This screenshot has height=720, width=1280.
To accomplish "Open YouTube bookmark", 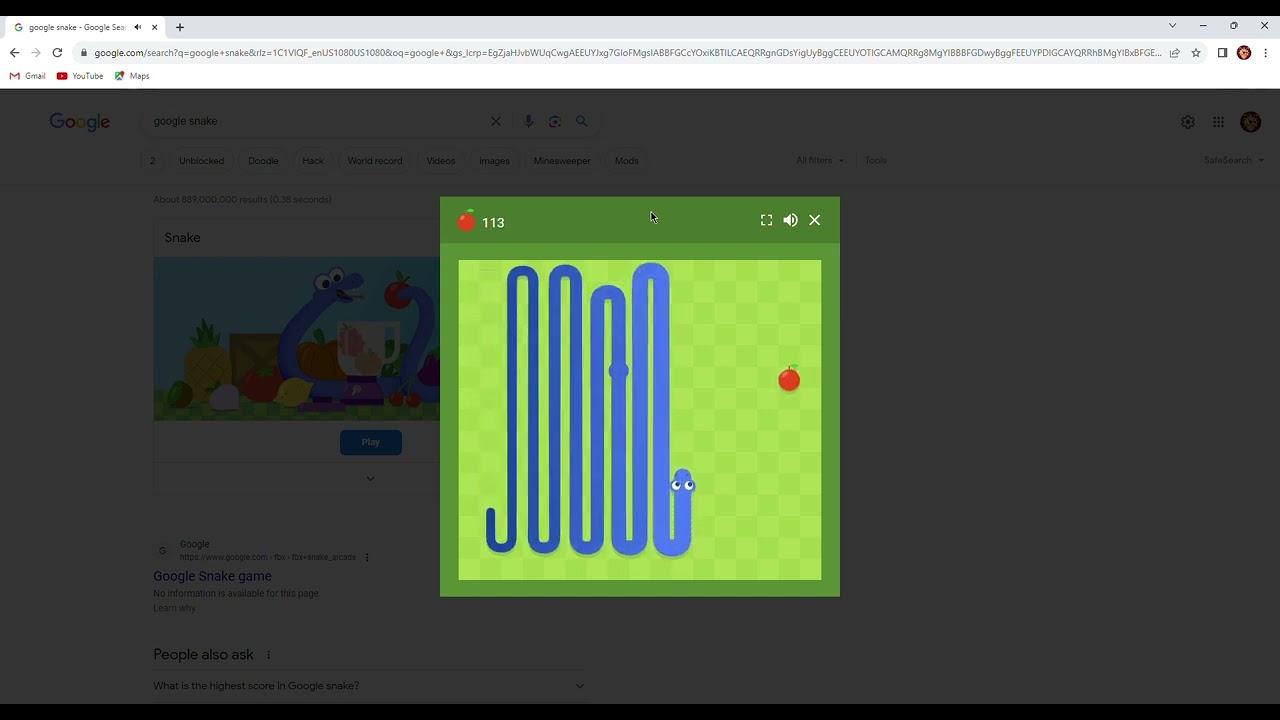I will [x=80, y=76].
